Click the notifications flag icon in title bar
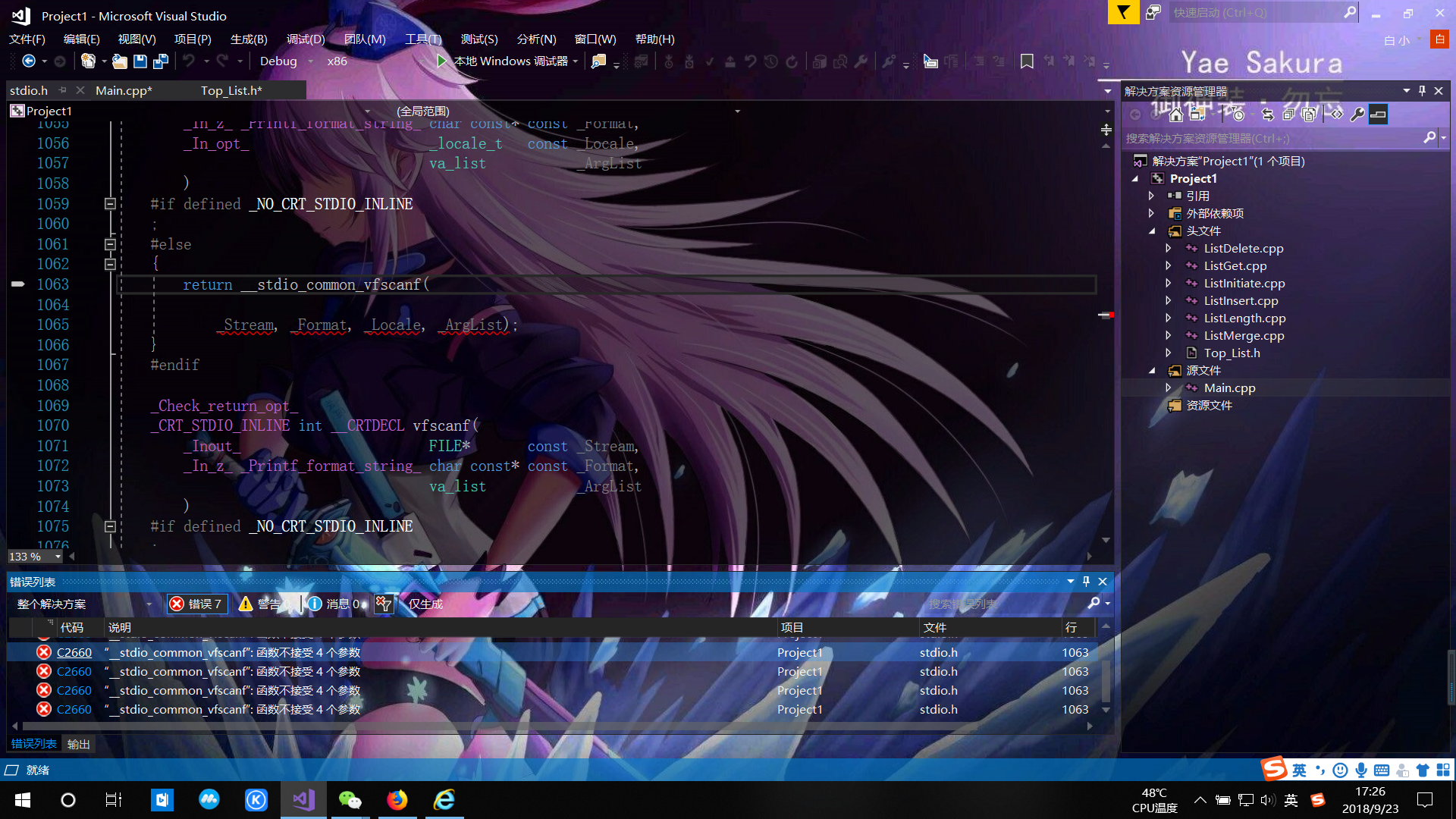 coord(1123,12)
